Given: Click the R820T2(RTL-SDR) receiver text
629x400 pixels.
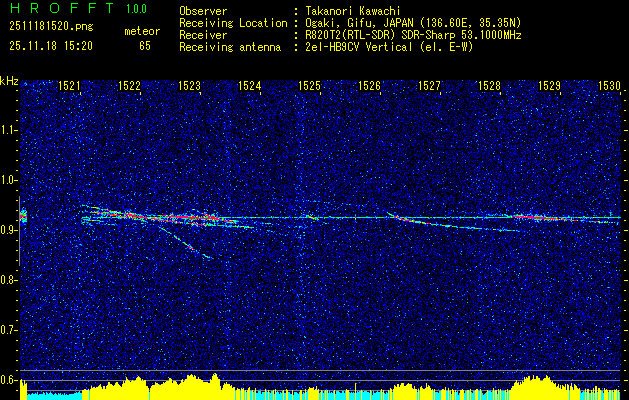Looking at the screenshot, I should tap(413, 35).
